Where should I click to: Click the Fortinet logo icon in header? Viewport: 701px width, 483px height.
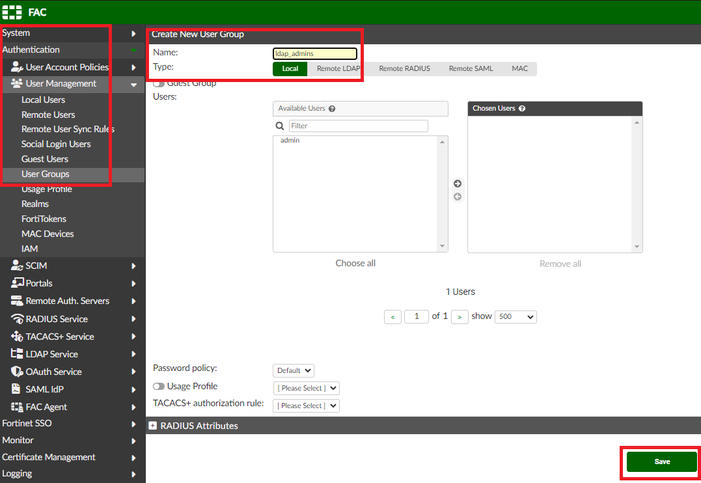[x=12, y=12]
